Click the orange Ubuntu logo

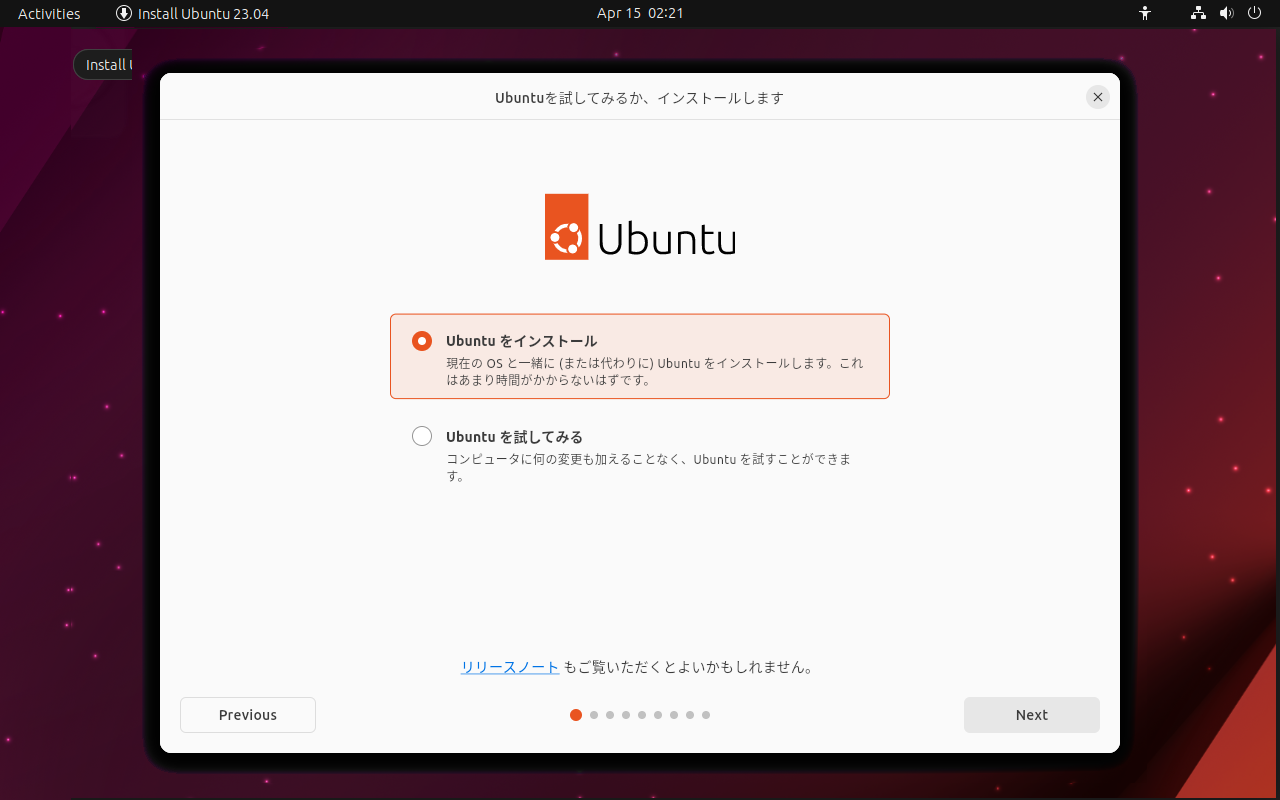click(566, 227)
